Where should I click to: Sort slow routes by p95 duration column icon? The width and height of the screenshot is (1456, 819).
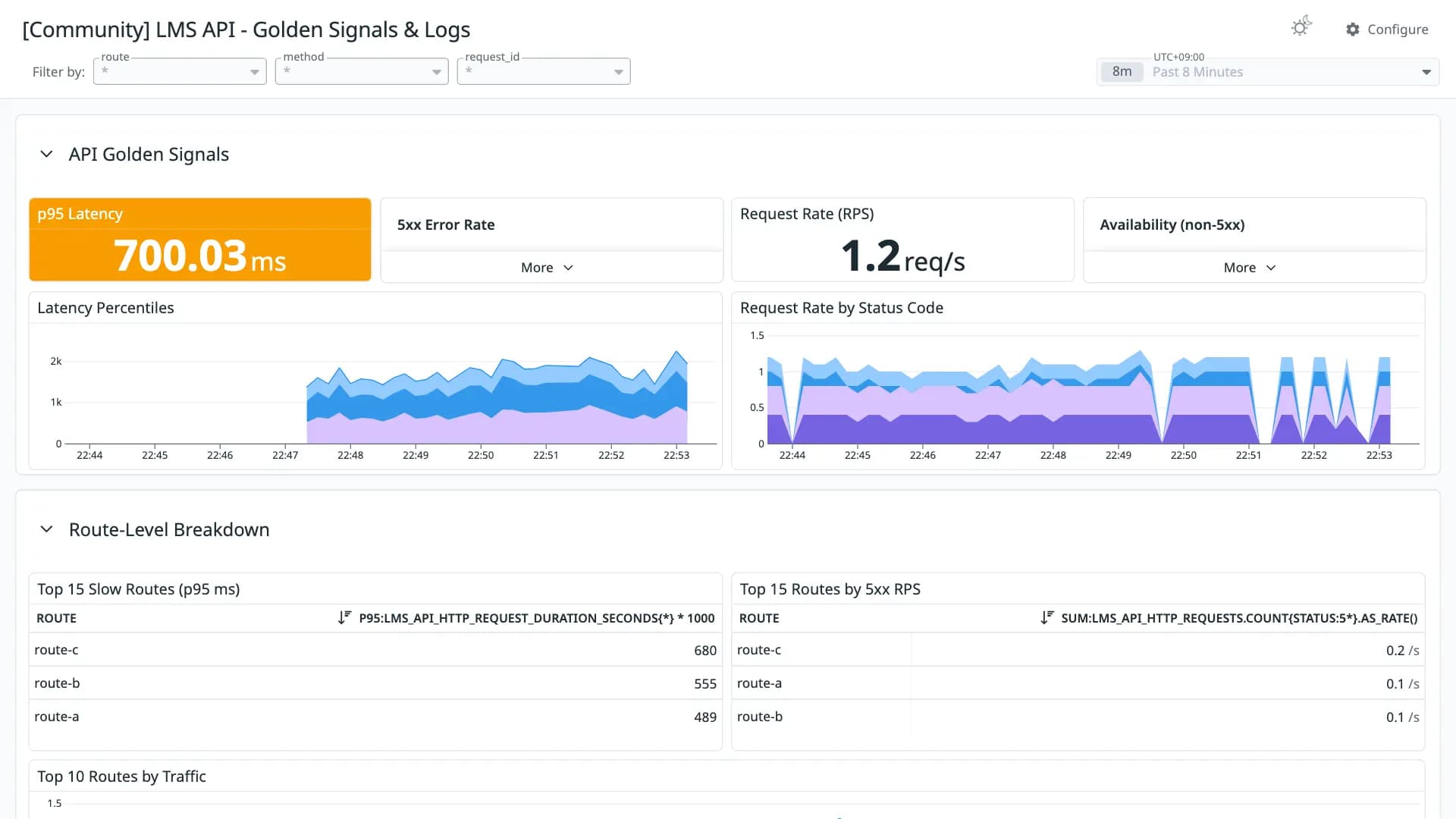click(344, 617)
